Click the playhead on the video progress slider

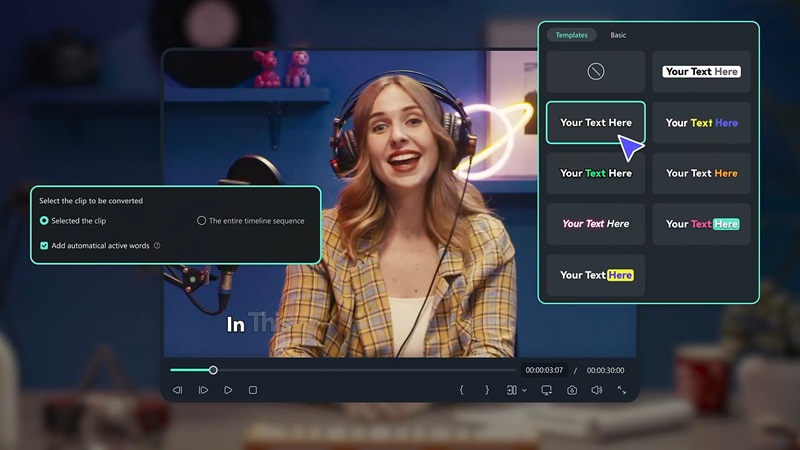[213, 370]
